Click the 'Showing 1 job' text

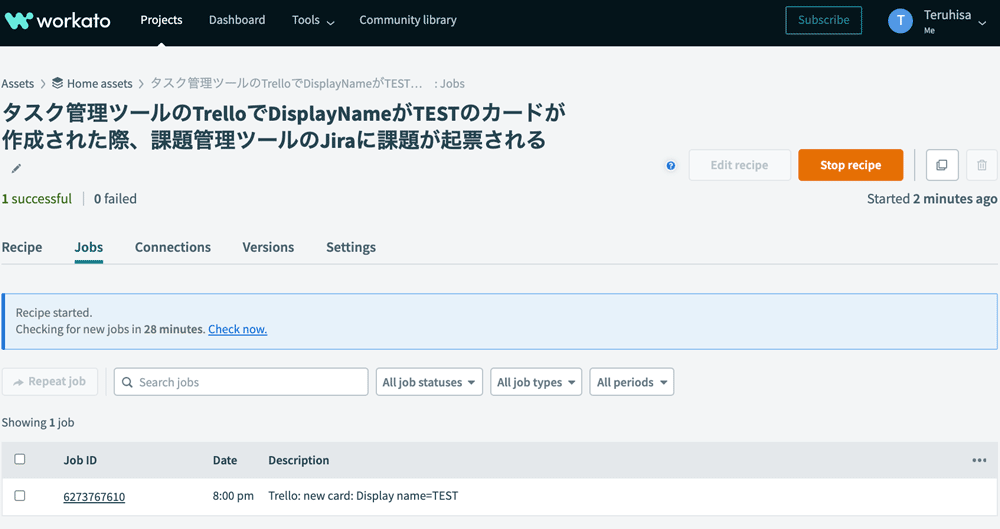click(38, 422)
